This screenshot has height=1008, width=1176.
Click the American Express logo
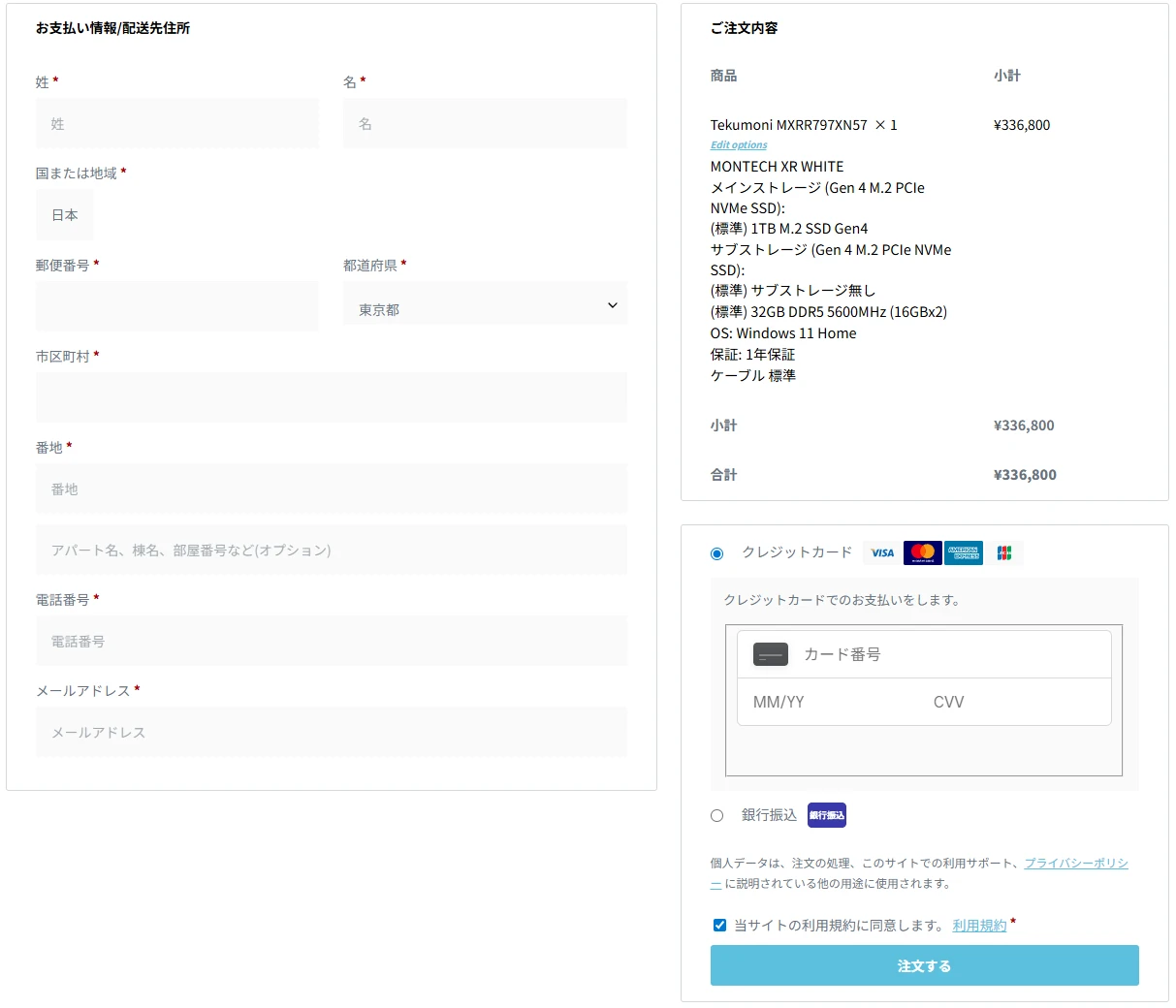click(x=964, y=552)
